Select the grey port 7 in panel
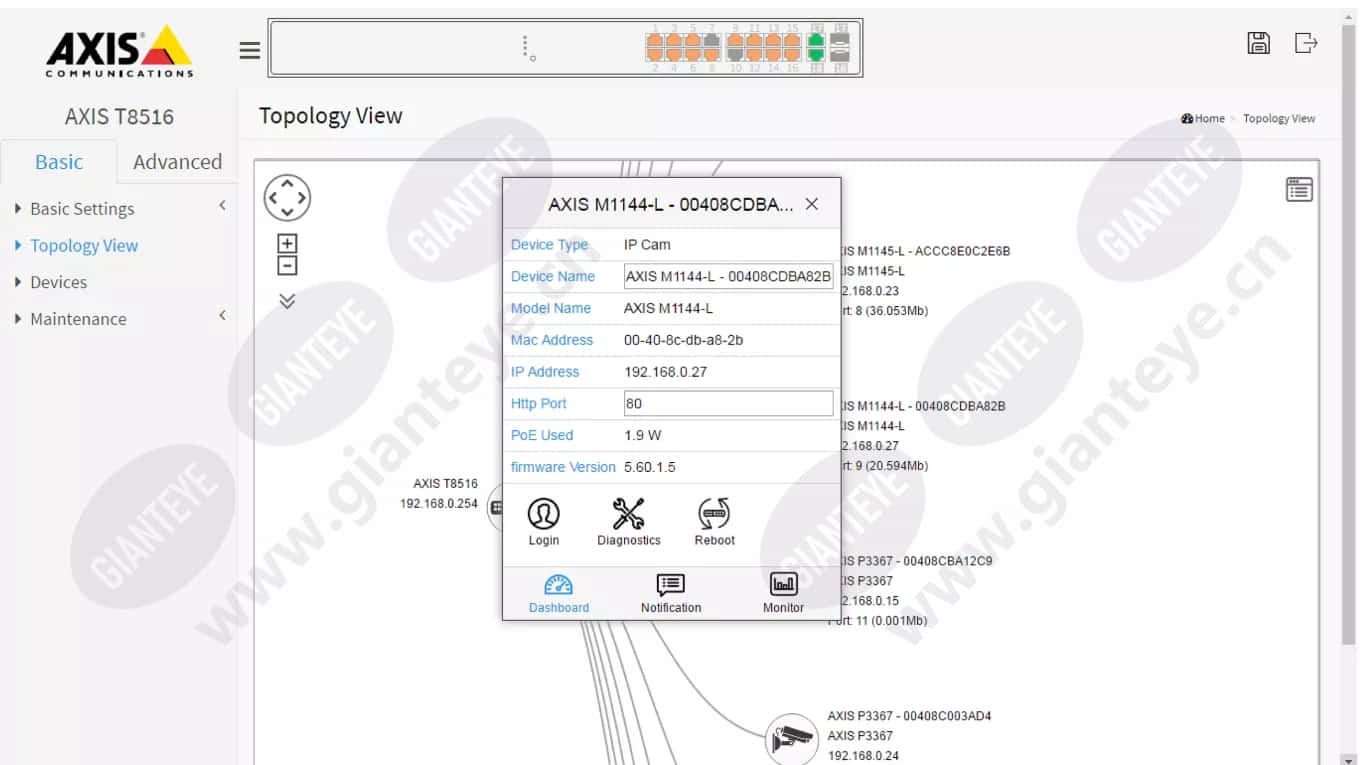The width and height of the screenshot is (1360, 765). [x=712, y=40]
